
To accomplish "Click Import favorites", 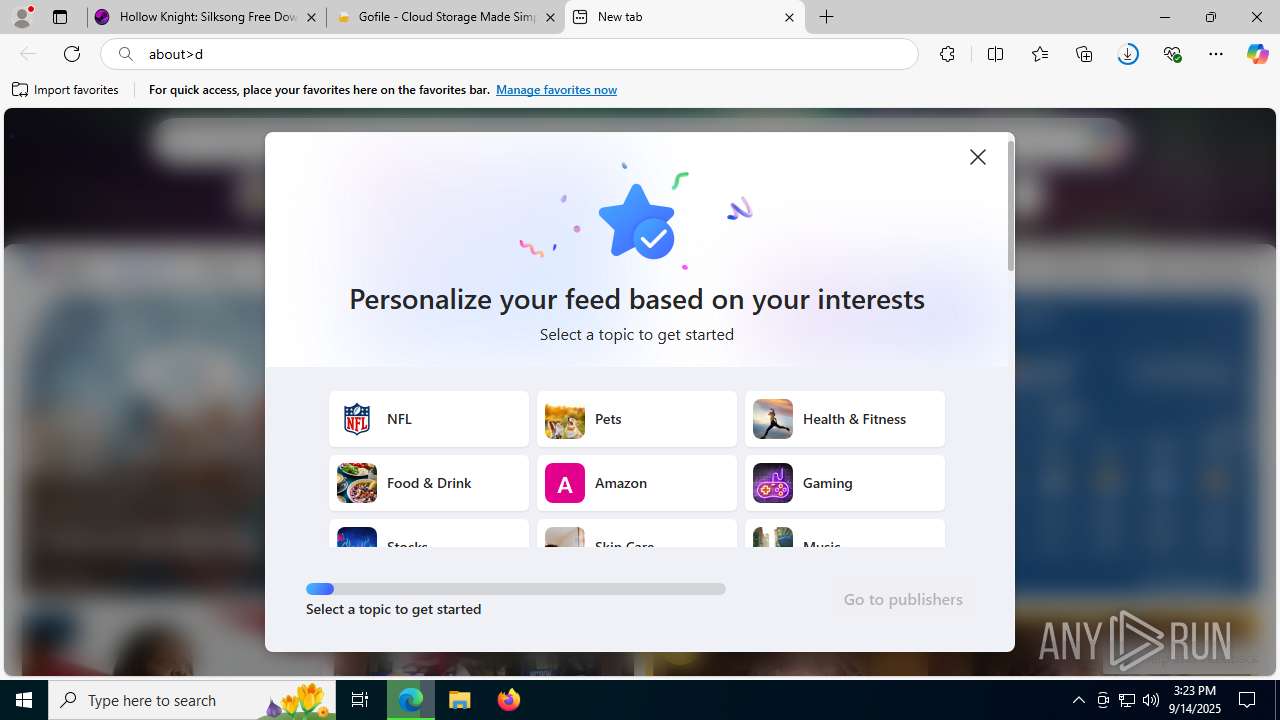I will tap(65, 90).
